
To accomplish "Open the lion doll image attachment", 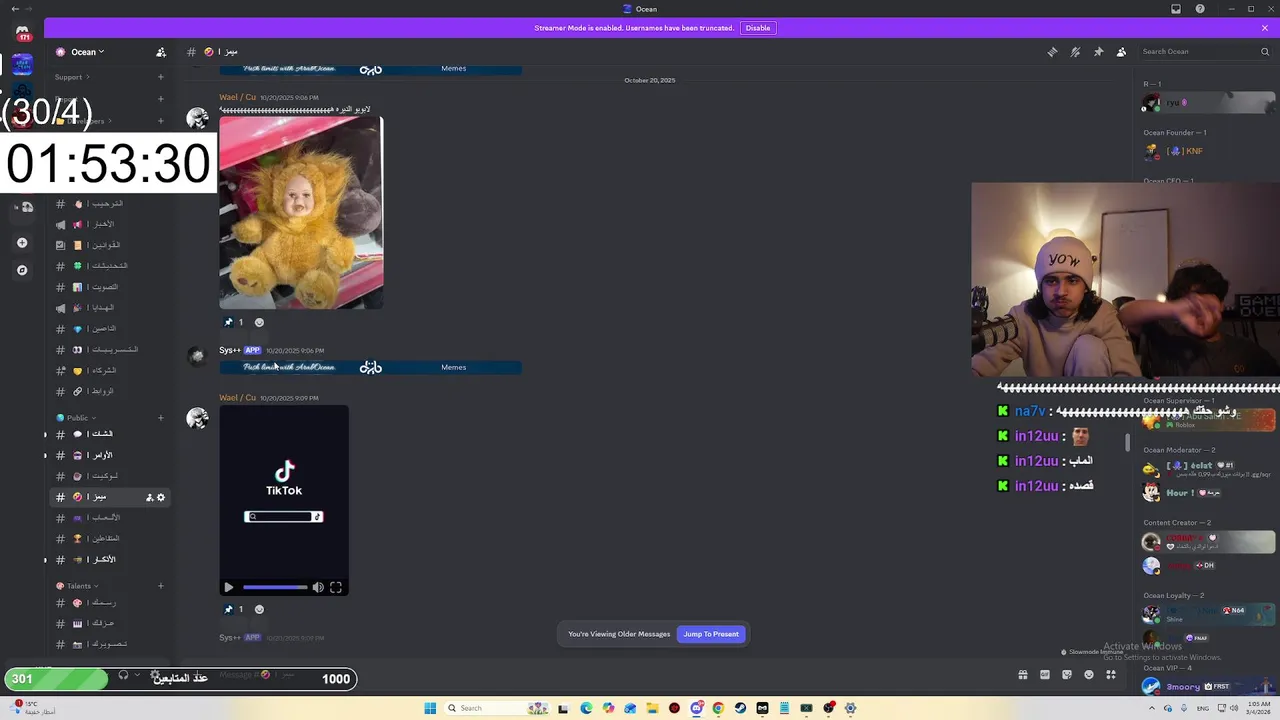I will 301,213.
